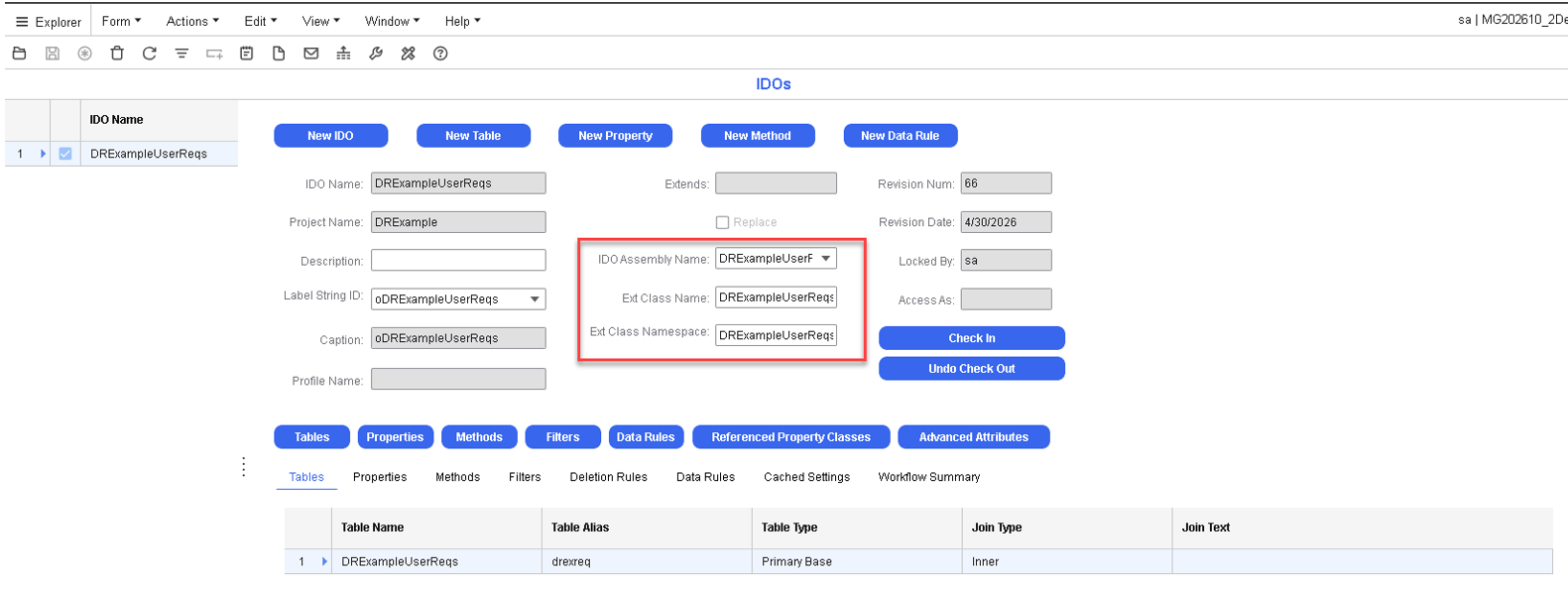Click into the Ext Class Name field
The image size is (1568, 589).
[776, 297]
